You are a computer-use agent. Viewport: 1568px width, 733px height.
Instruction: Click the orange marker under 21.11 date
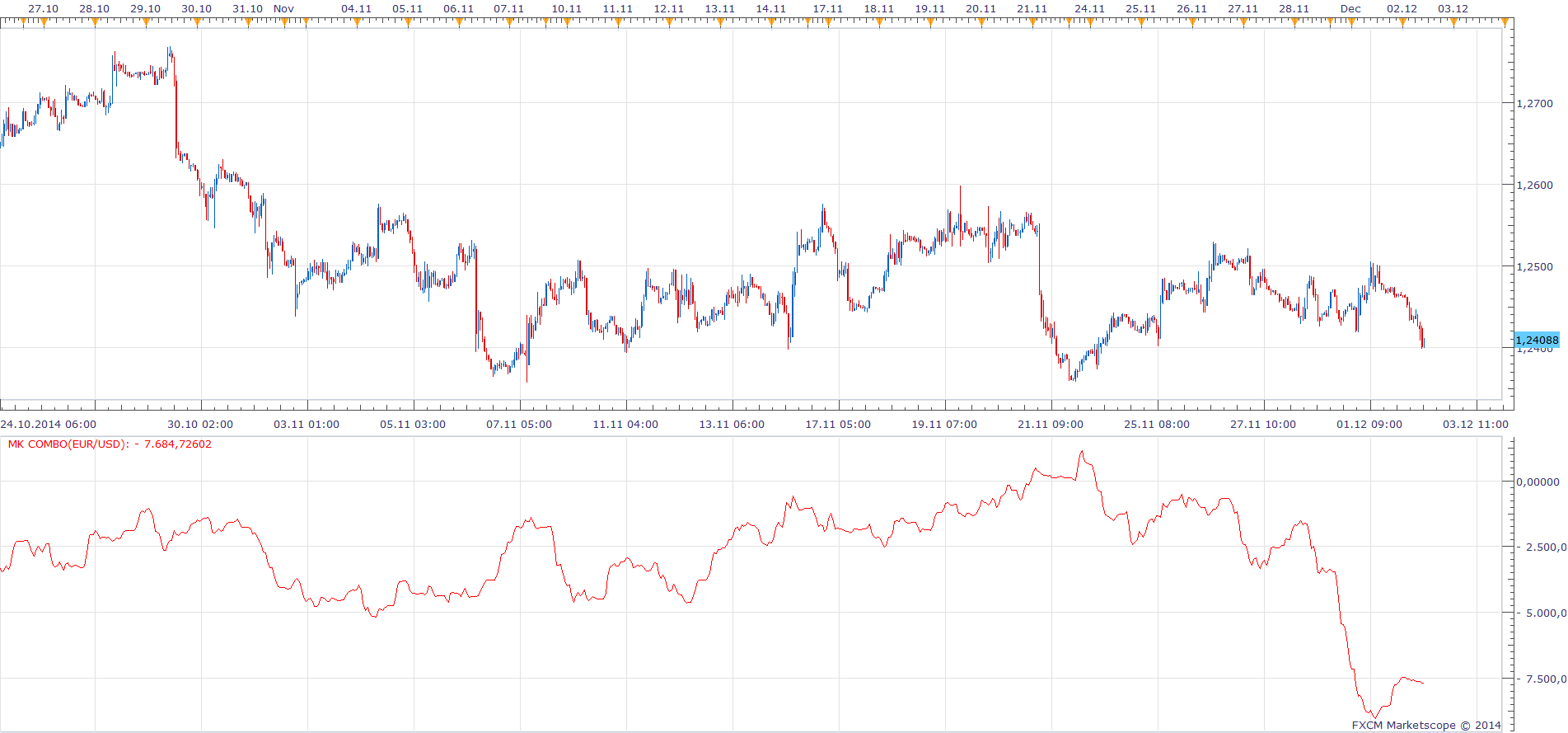[1032, 22]
